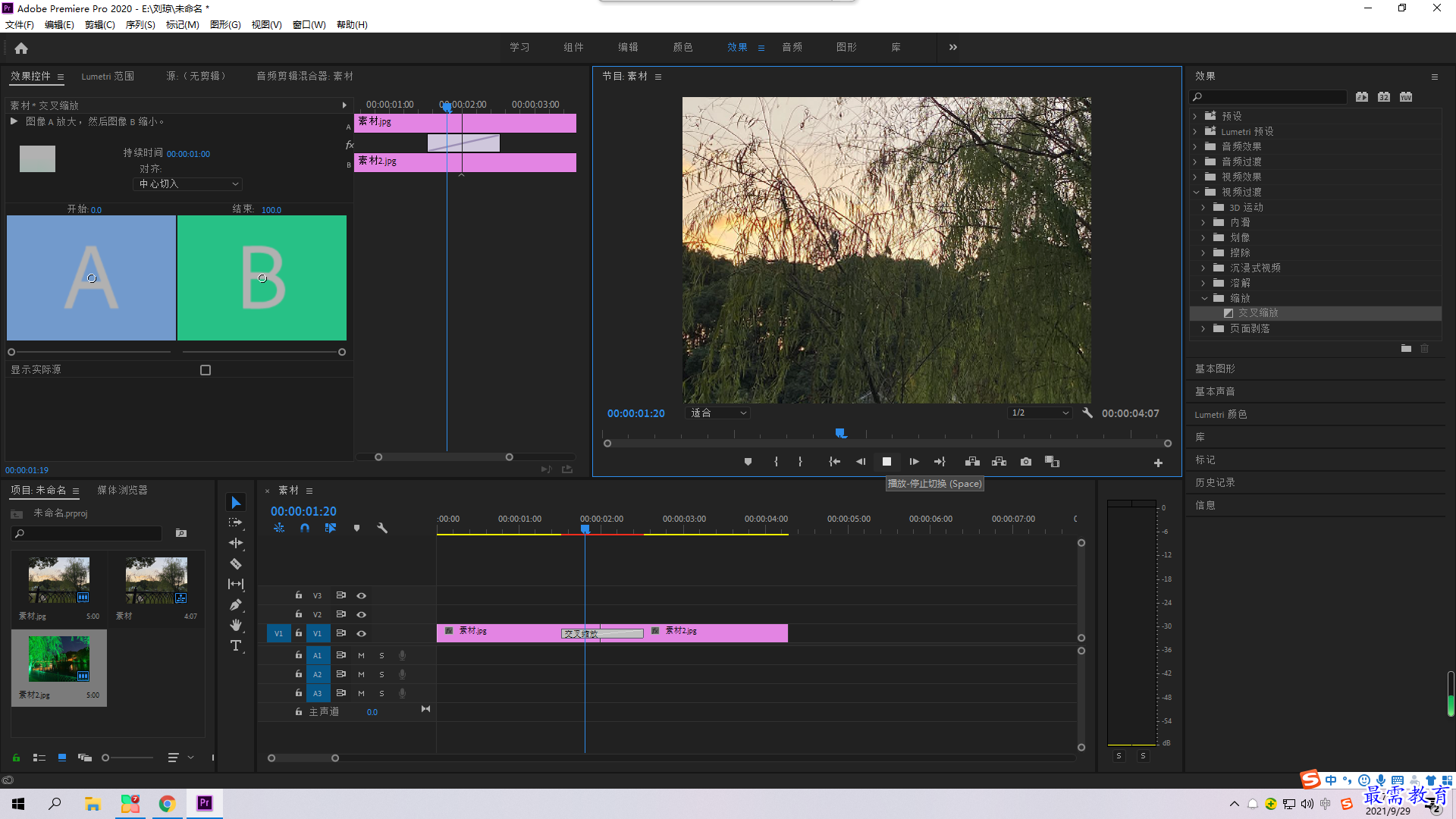This screenshot has height=819, width=1456.
Task: Click Go to In point button
Action: (834, 462)
